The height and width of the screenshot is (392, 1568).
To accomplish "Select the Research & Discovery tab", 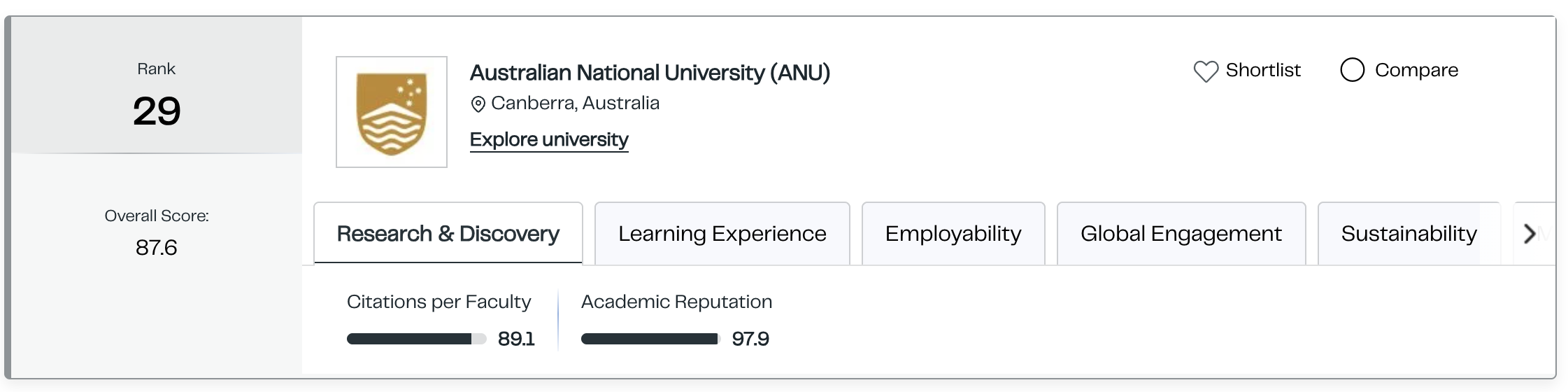I will click(x=448, y=234).
